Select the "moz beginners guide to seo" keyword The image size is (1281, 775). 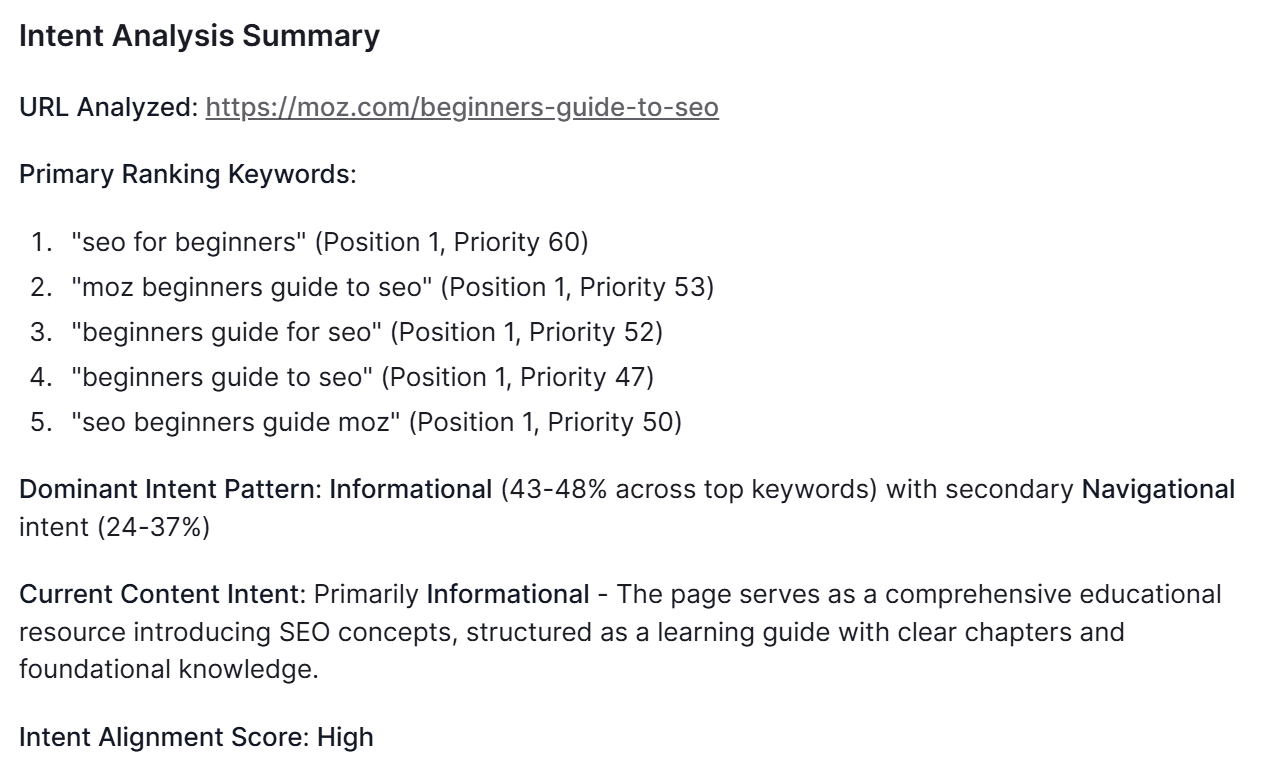coord(251,287)
